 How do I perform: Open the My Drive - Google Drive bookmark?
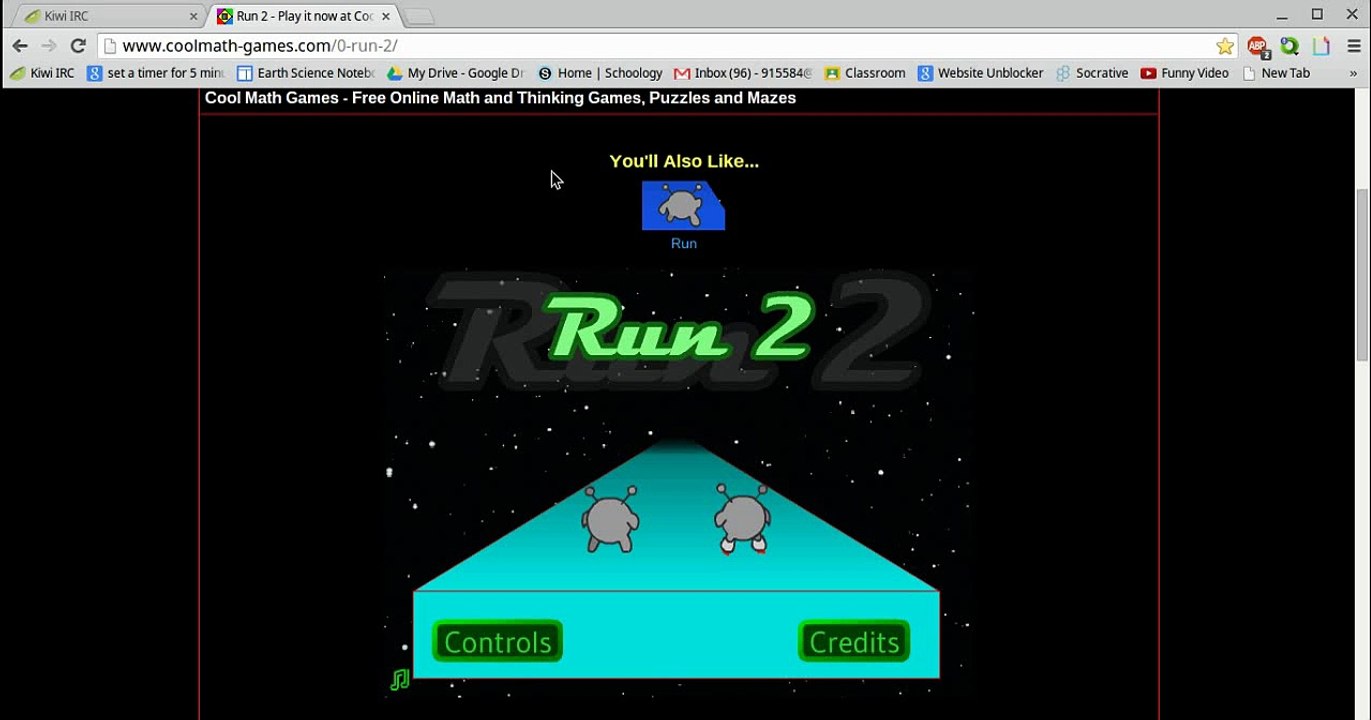click(x=456, y=73)
